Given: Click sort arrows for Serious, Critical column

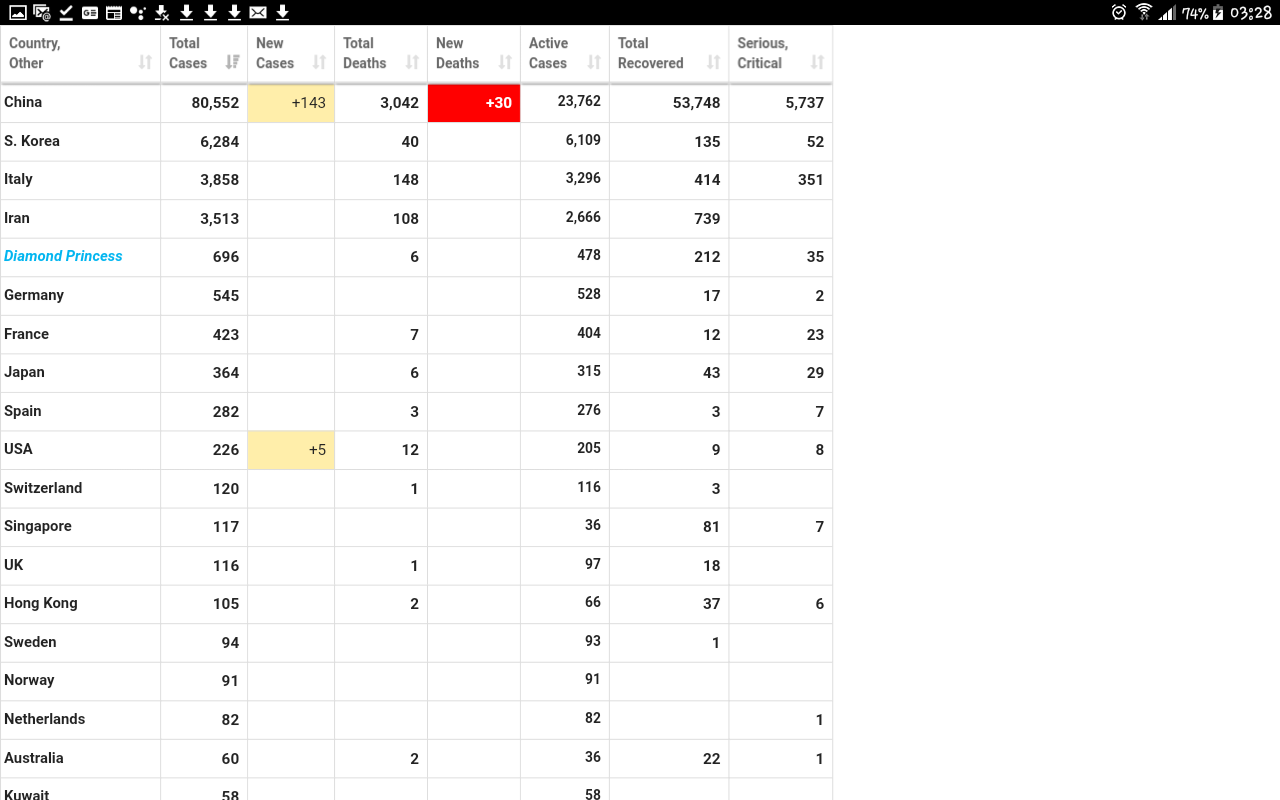Looking at the screenshot, I should click(x=817, y=63).
